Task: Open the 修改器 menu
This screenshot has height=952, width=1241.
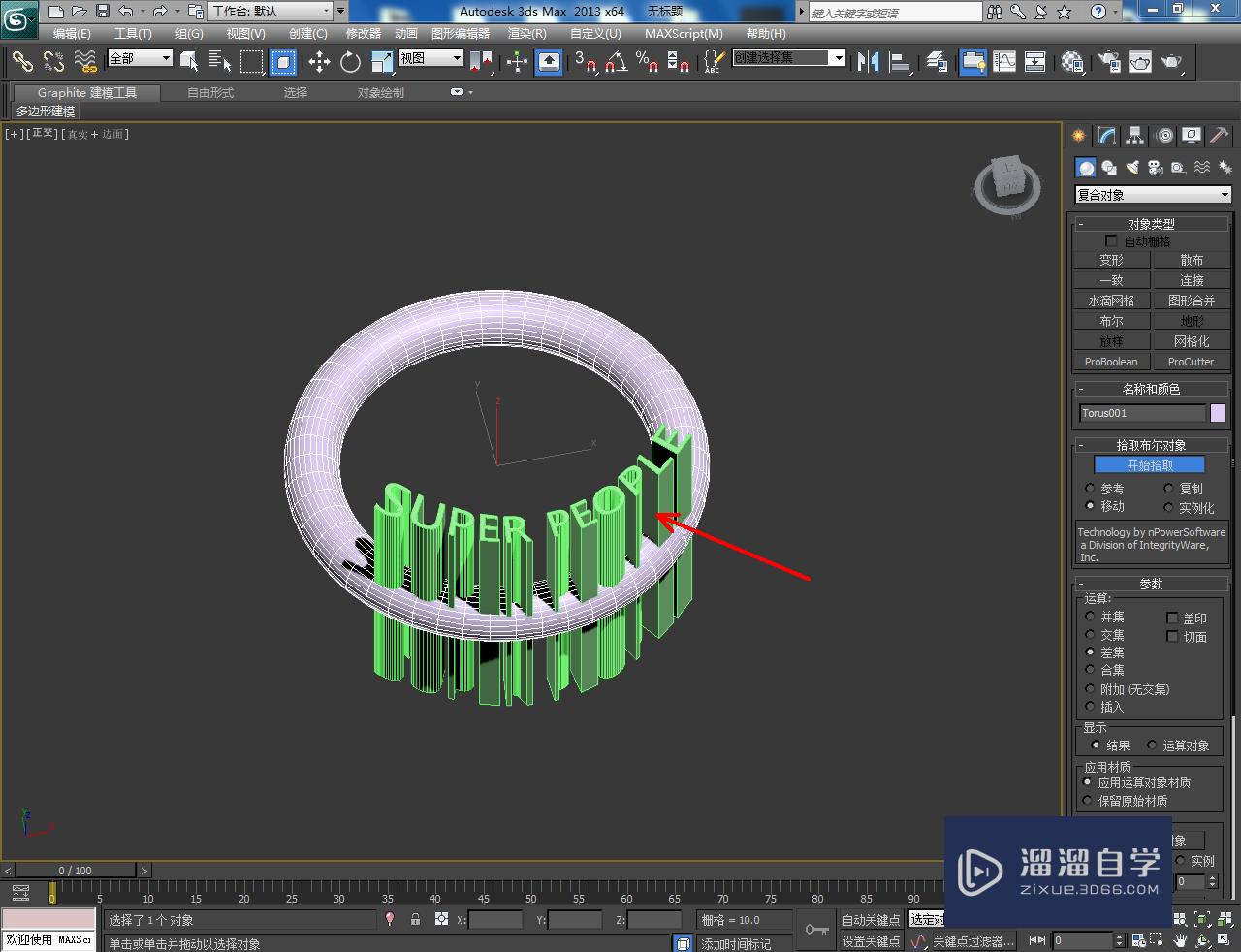Action: 364,33
